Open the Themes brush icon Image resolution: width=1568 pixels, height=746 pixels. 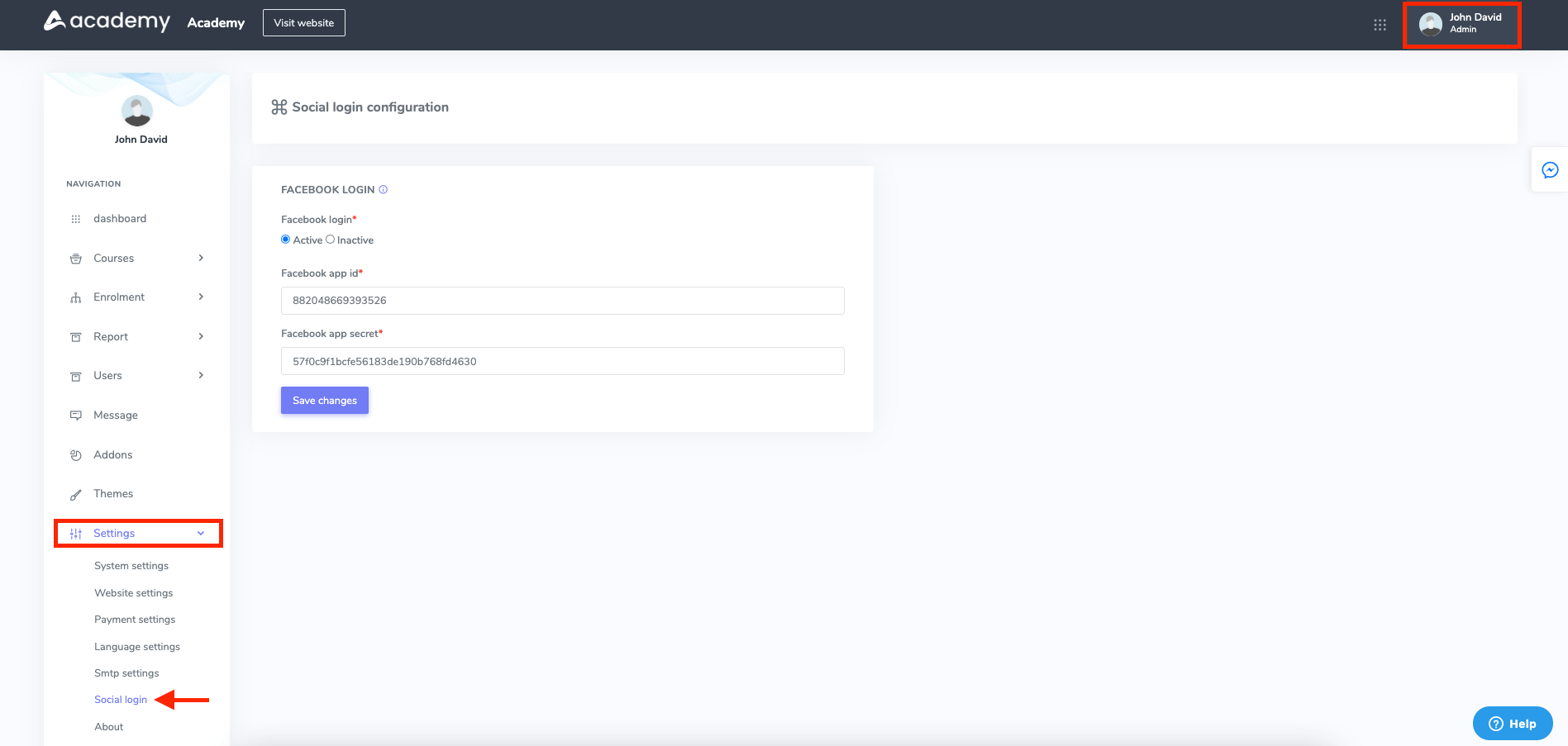pyautogui.click(x=75, y=493)
